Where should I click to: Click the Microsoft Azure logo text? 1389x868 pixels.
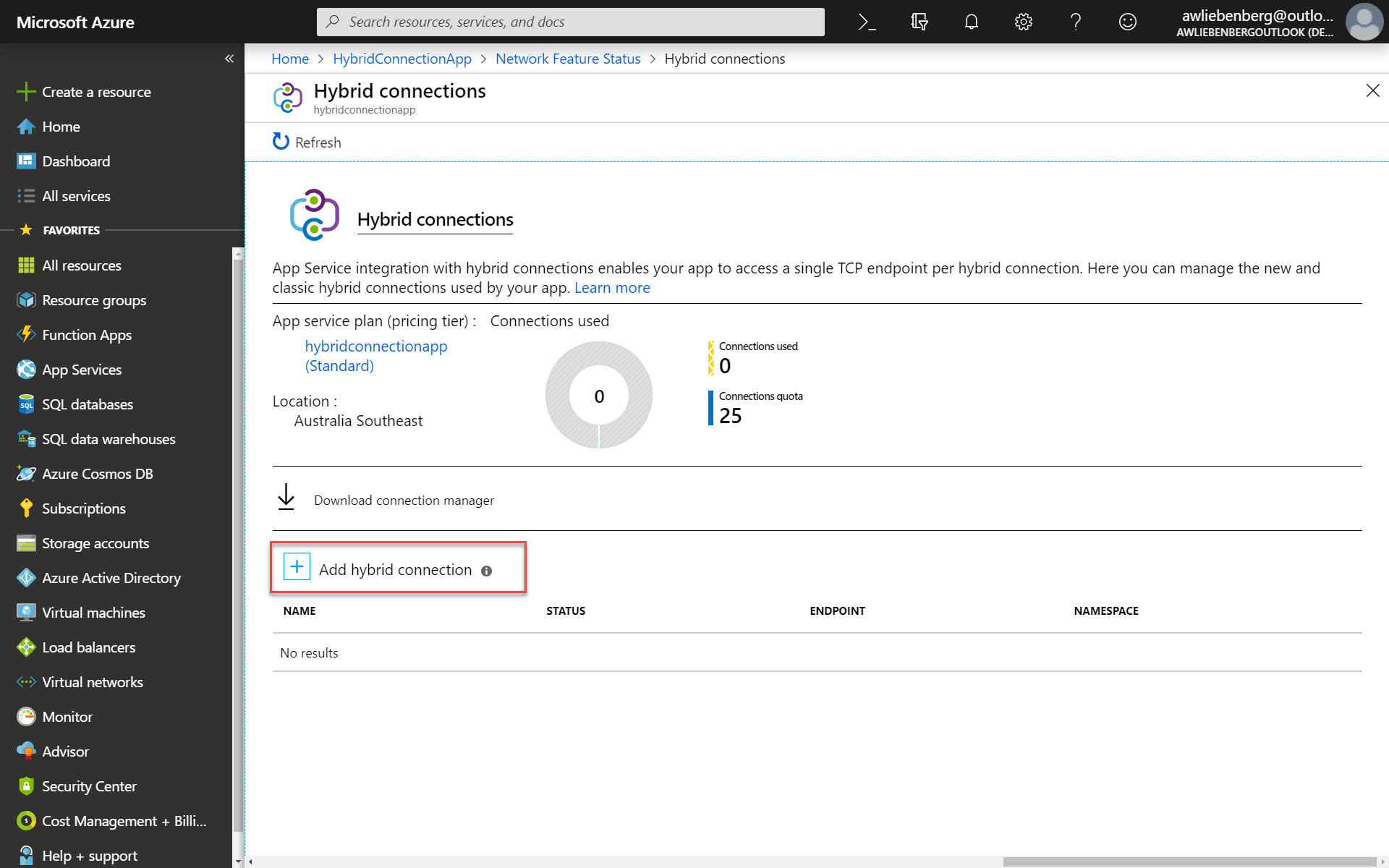tap(75, 22)
